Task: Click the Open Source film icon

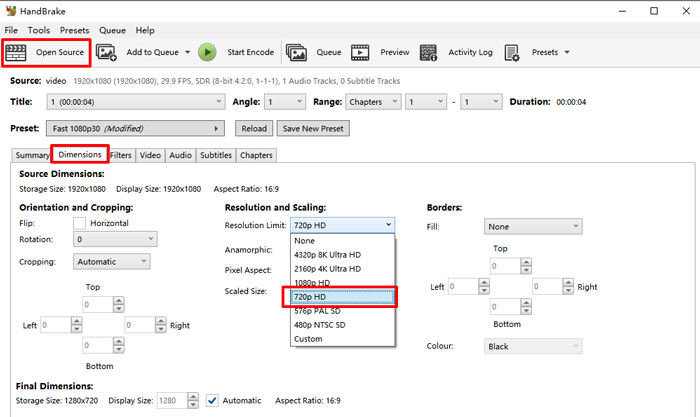Action: pyautogui.click(x=17, y=52)
